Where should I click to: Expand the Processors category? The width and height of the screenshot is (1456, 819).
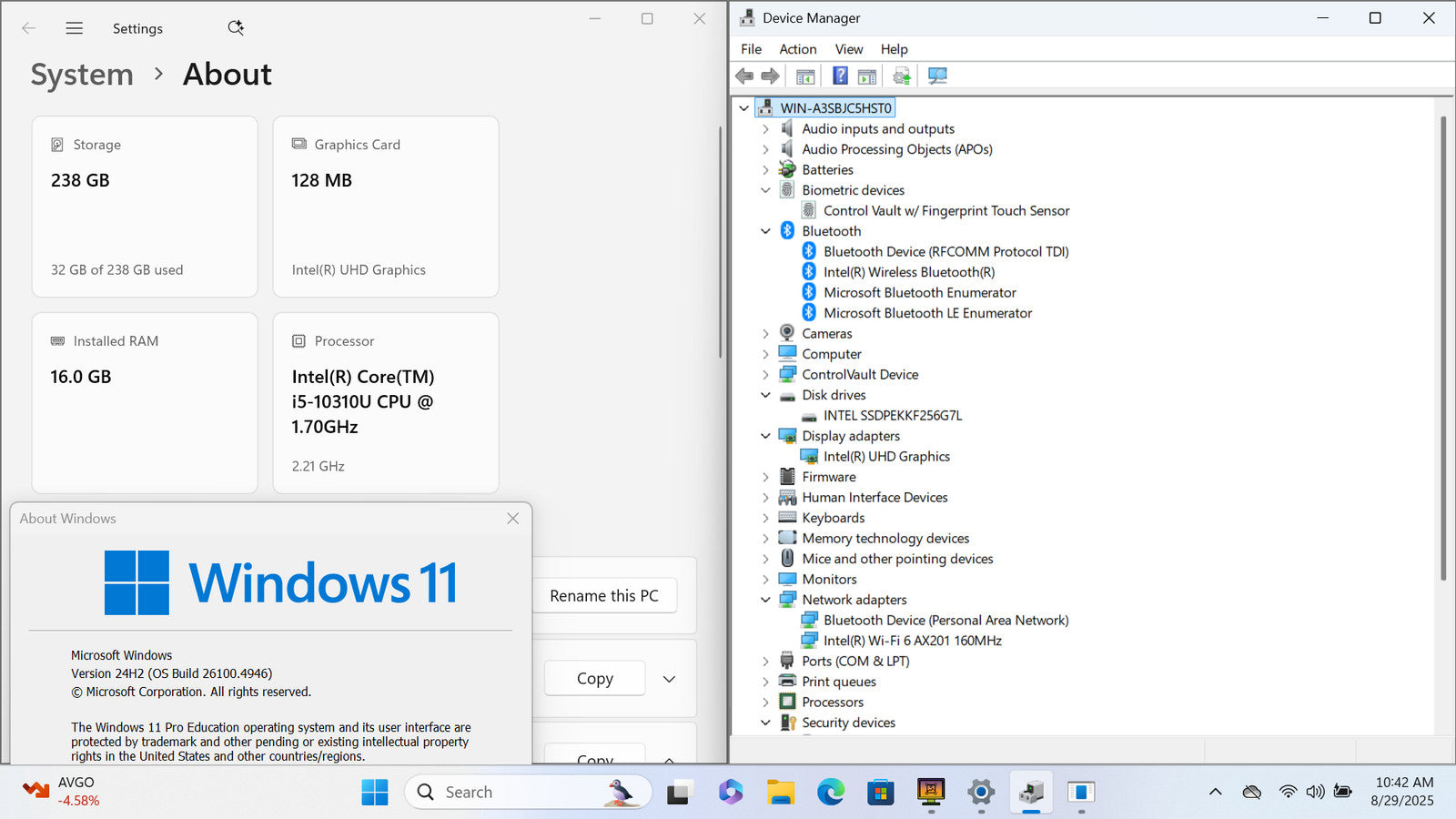pyautogui.click(x=765, y=703)
